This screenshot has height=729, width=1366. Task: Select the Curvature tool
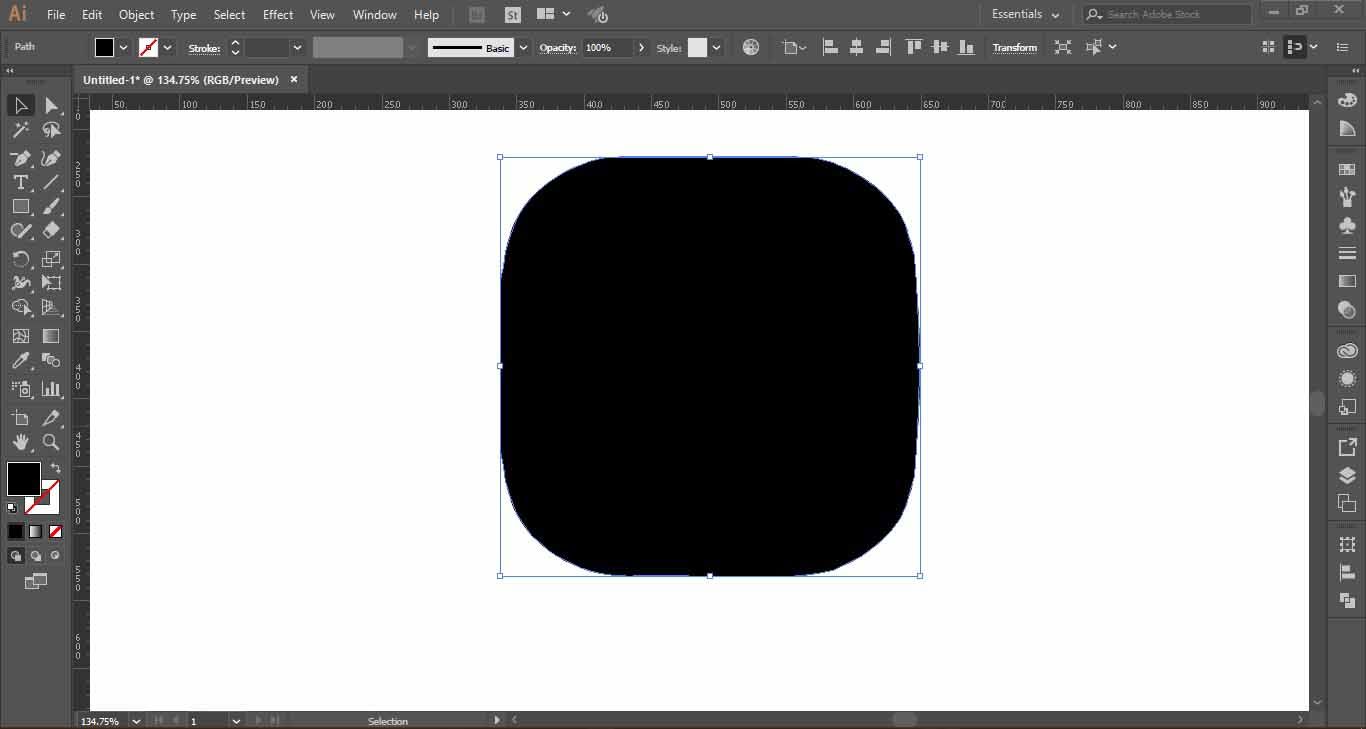(x=51, y=158)
